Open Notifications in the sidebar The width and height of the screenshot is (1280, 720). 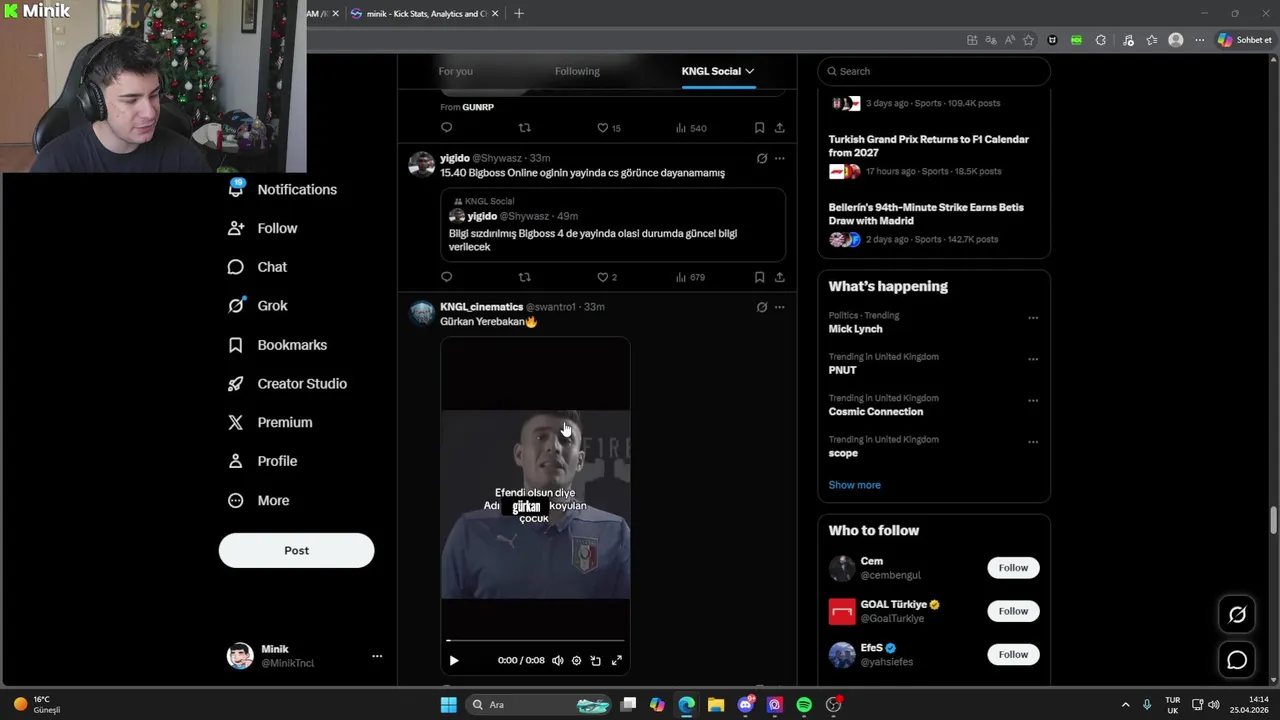283,189
